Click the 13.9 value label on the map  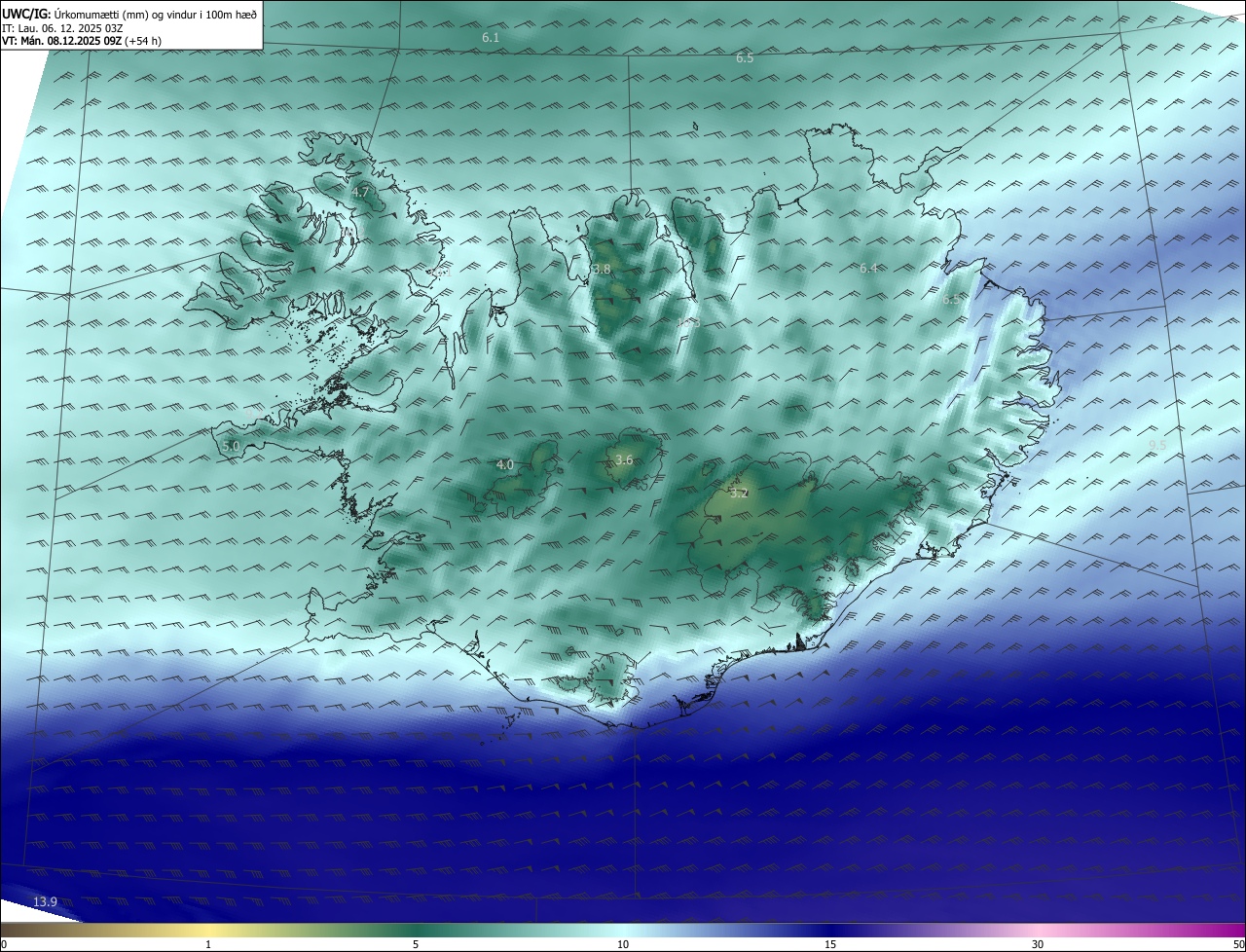pyautogui.click(x=46, y=902)
